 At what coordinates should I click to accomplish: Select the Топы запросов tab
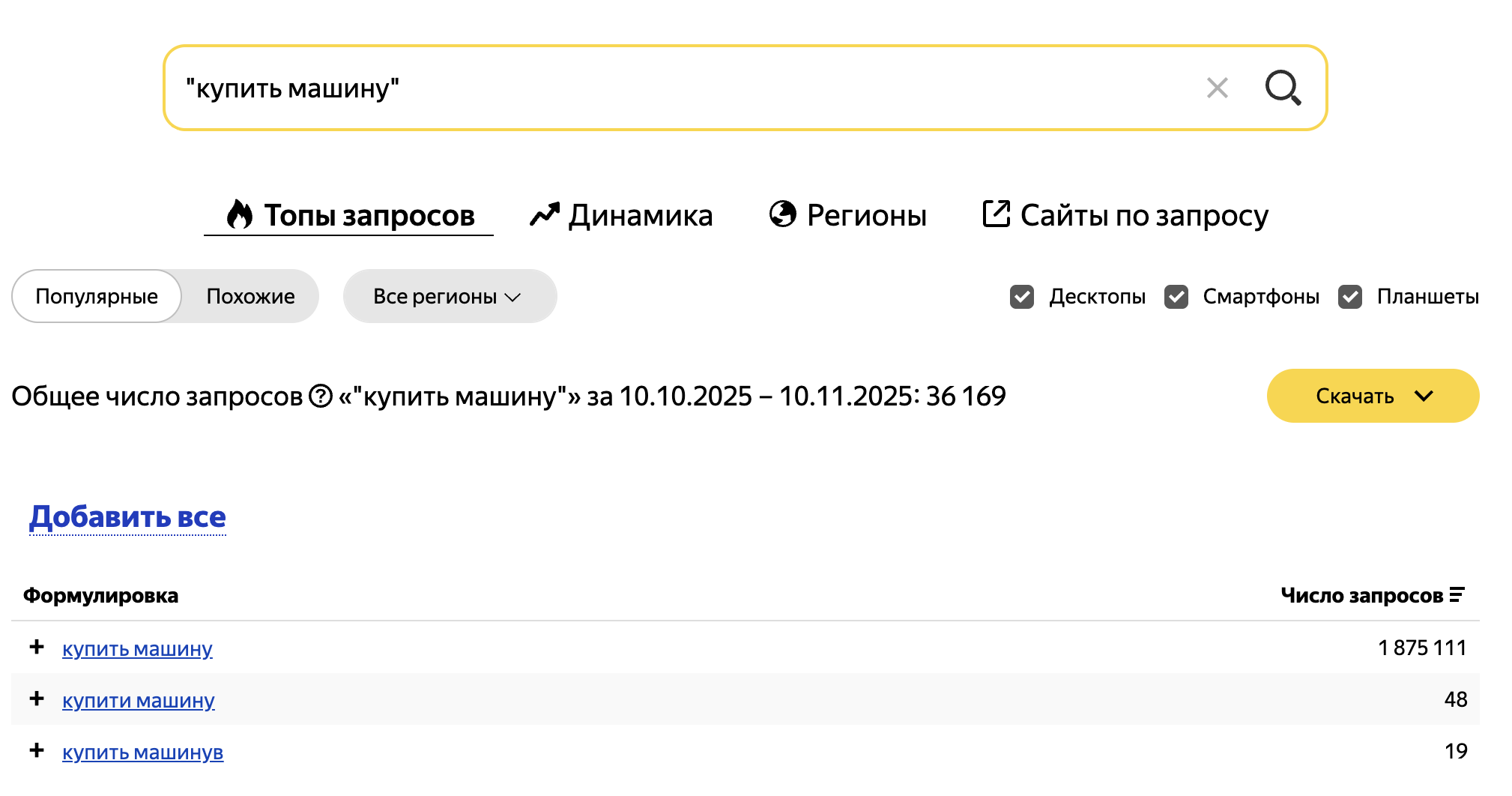pos(350,216)
